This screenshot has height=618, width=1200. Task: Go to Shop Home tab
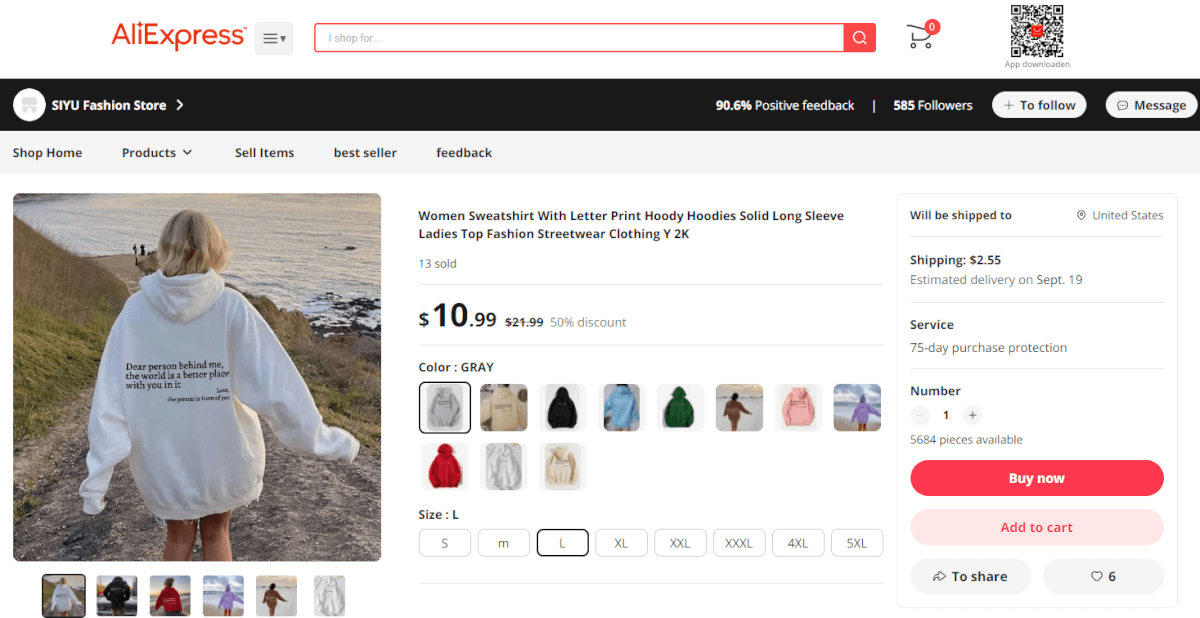tap(47, 153)
